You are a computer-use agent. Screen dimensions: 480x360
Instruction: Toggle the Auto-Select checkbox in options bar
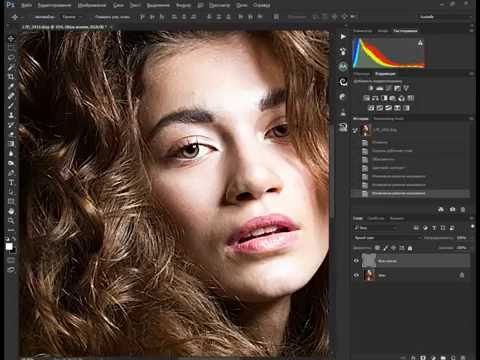(33, 17)
